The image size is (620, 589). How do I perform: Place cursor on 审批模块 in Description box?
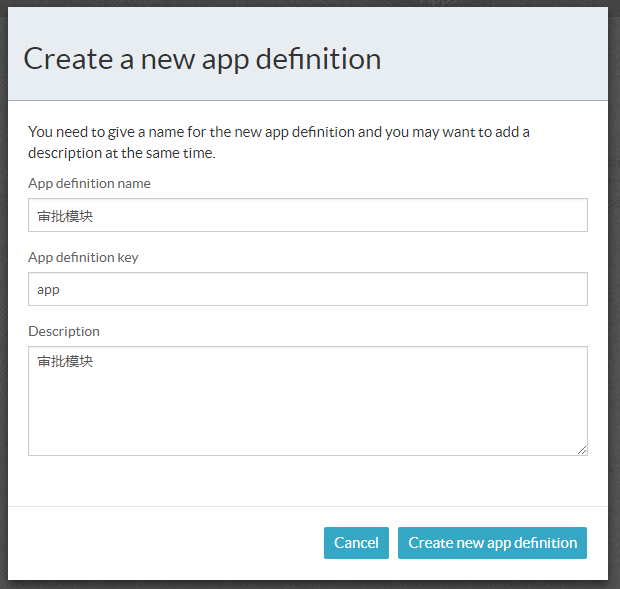65,362
